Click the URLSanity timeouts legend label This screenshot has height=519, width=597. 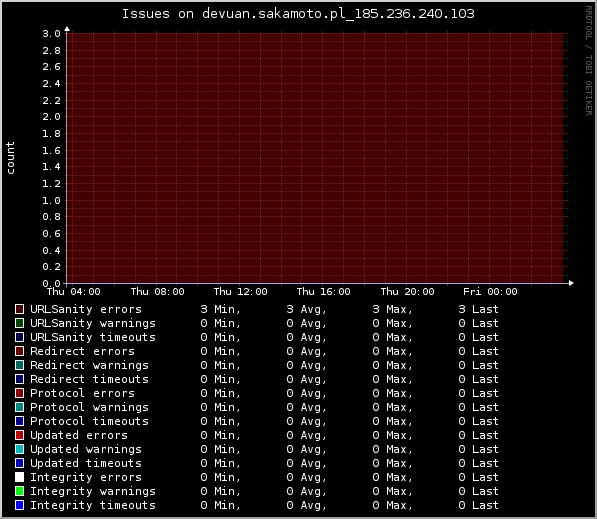[x=93, y=337]
